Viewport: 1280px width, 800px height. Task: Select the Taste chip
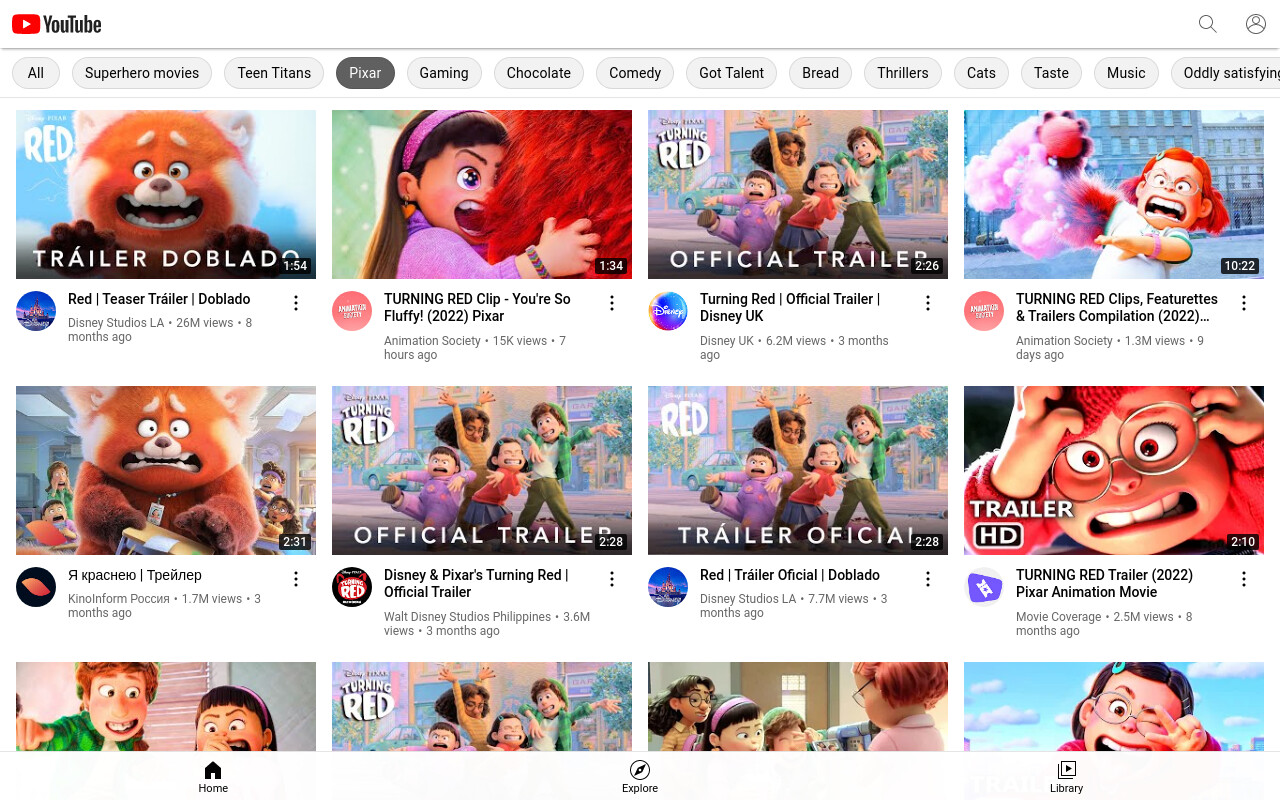click(1051, 73)
